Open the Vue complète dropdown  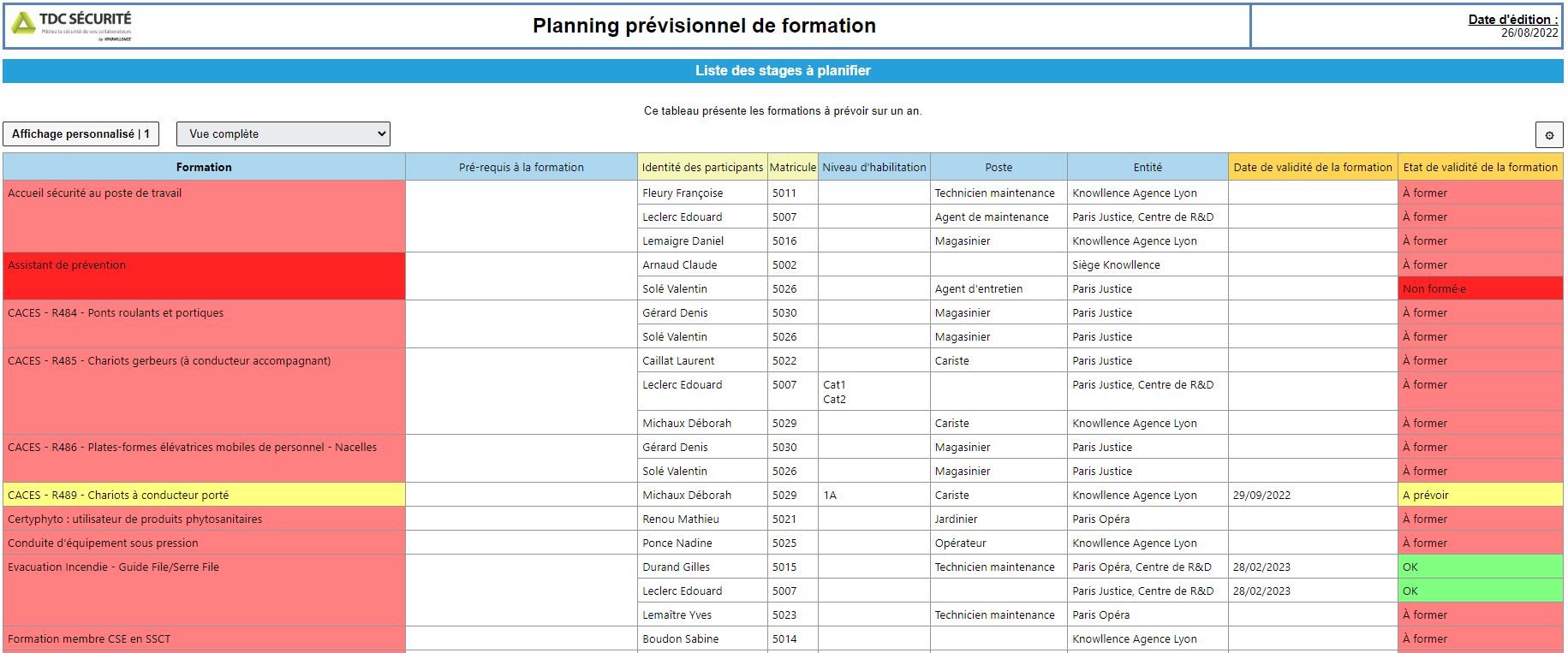click(283, 134)
